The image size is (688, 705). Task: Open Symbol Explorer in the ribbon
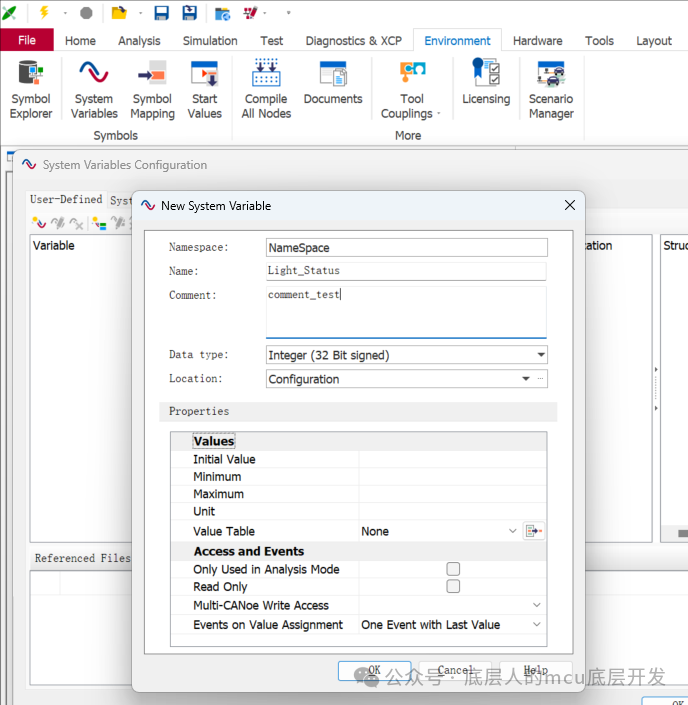[x=31, y=89]
